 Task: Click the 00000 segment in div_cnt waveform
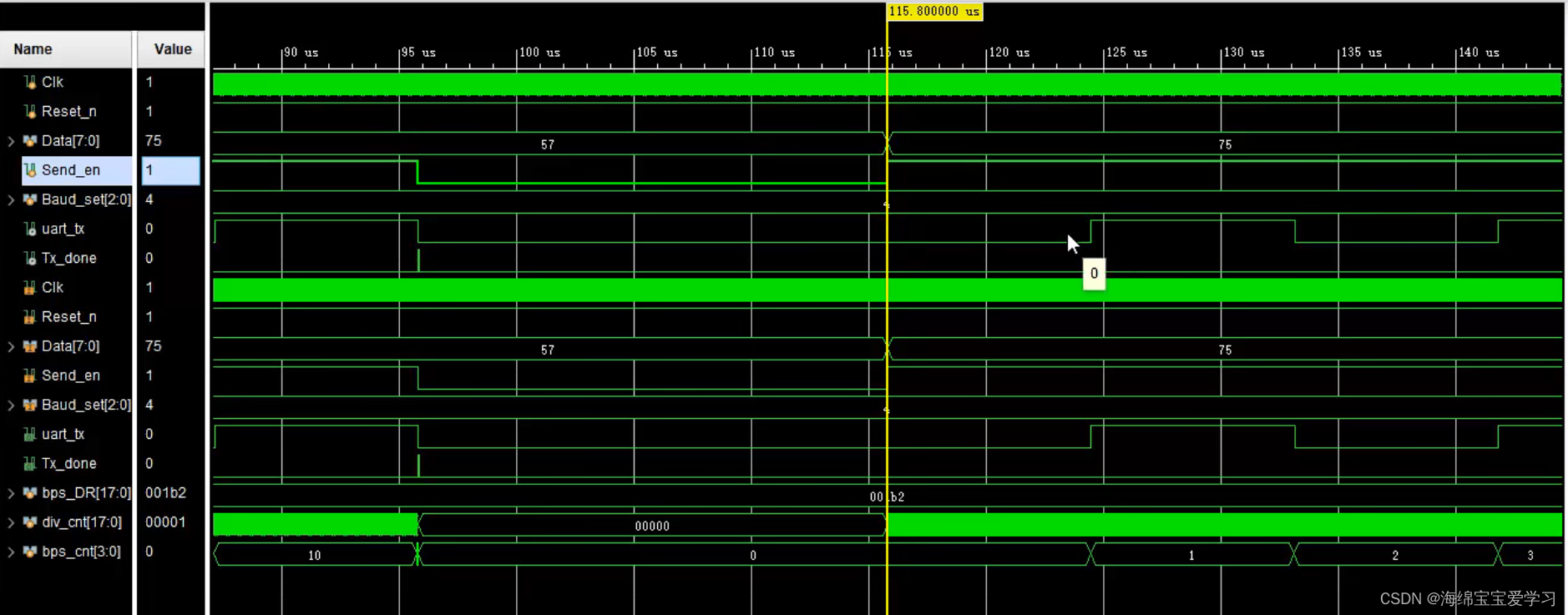point(652,526)
